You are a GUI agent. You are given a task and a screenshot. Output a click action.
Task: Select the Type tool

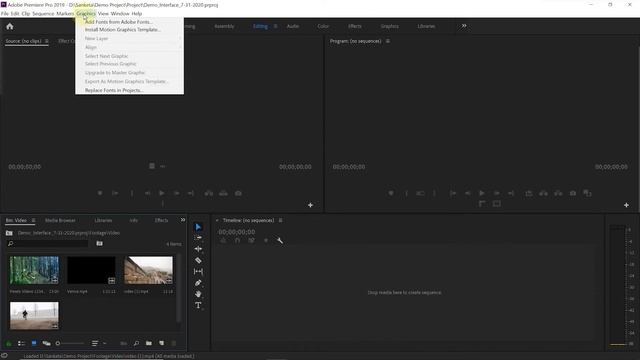pos(198,305)
